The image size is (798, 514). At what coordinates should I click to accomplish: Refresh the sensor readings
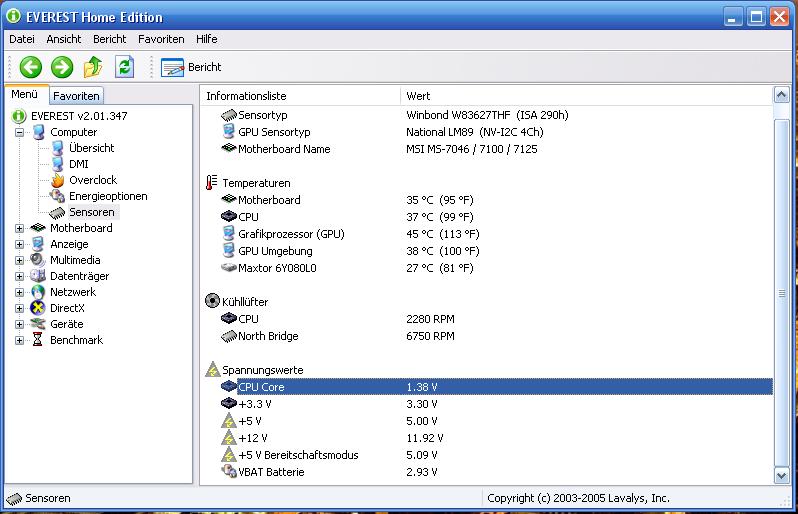click(125, 67)
